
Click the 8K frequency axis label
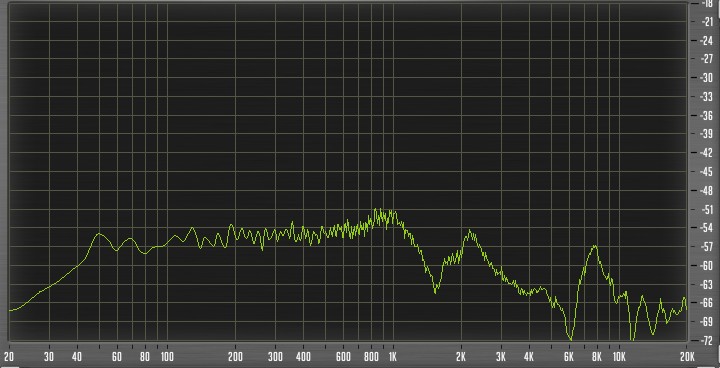click(597, 357)
